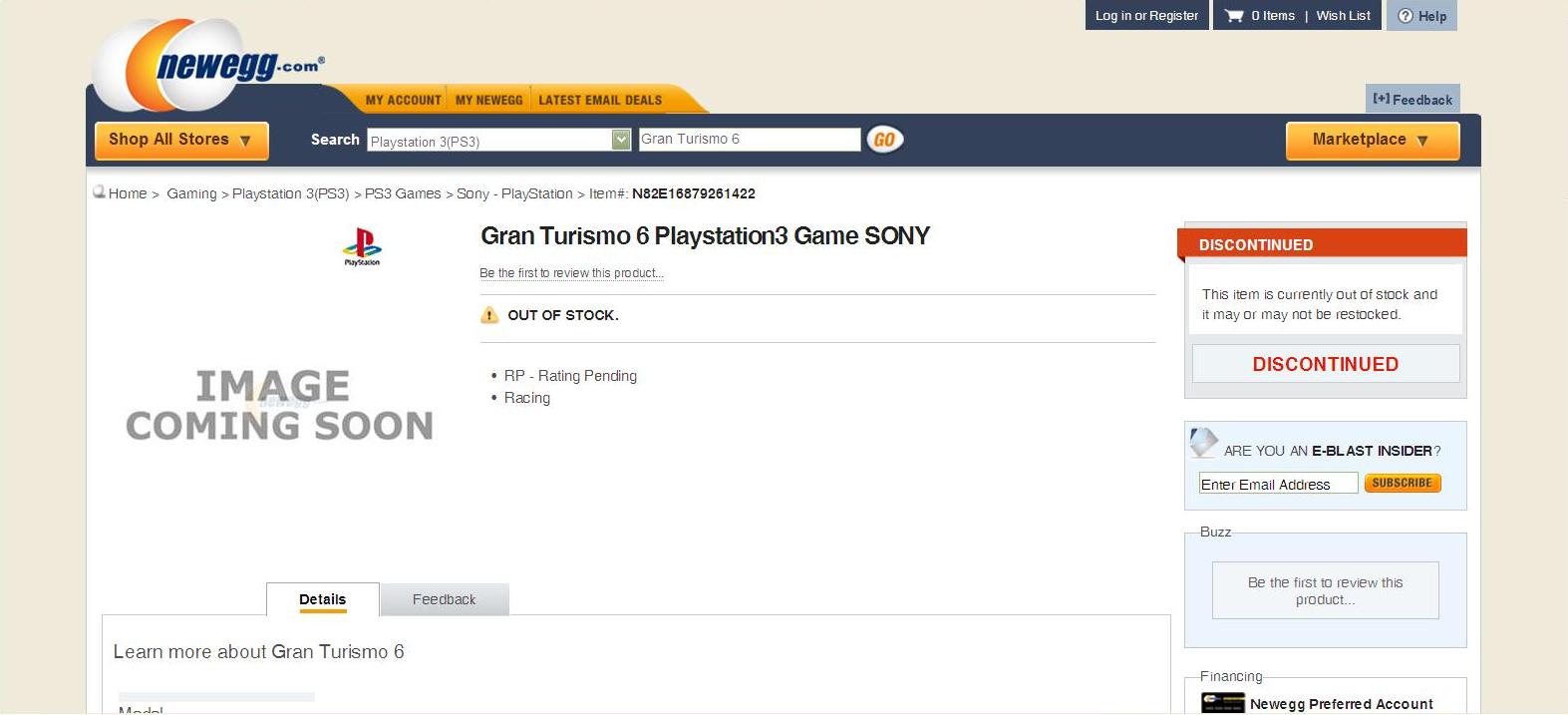The image size is (1568, 715).
Task: Open the Latest Email Deals tab
Action: 600,100
